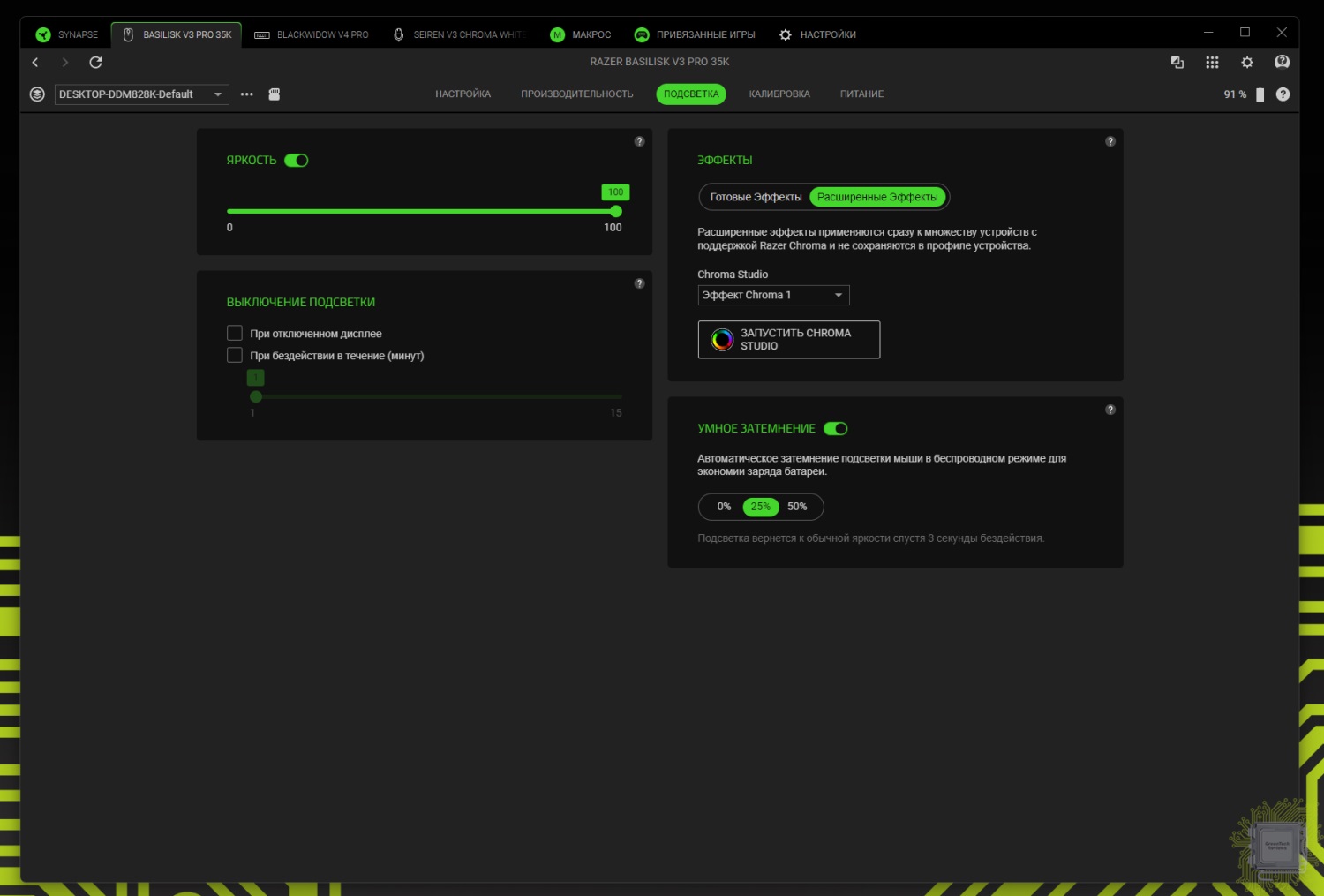This screenshot has height=896, width=1324.
Task: Open the settings gear icon at top right
Action: (1247, 62)
